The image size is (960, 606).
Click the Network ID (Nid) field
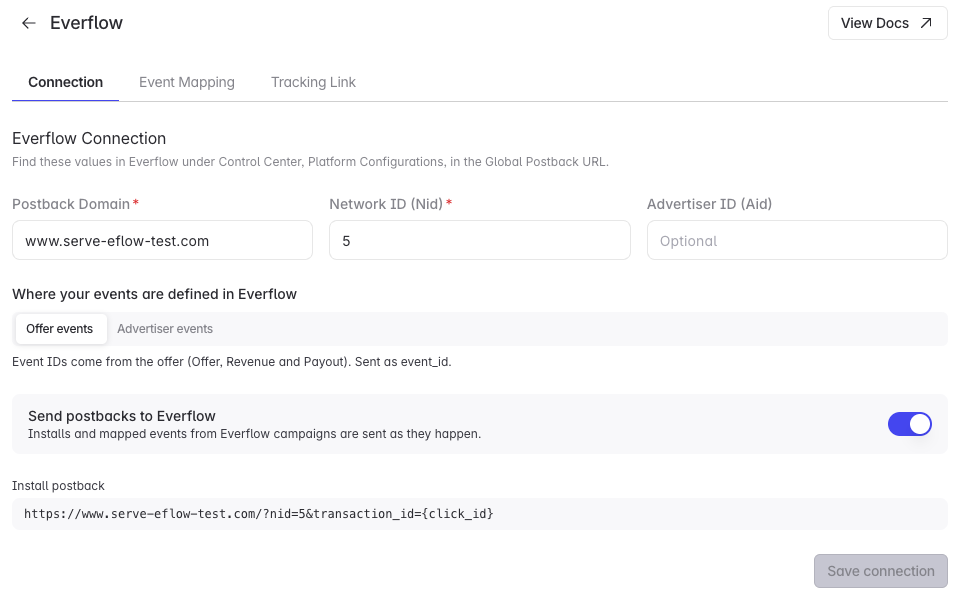point(480,241)
